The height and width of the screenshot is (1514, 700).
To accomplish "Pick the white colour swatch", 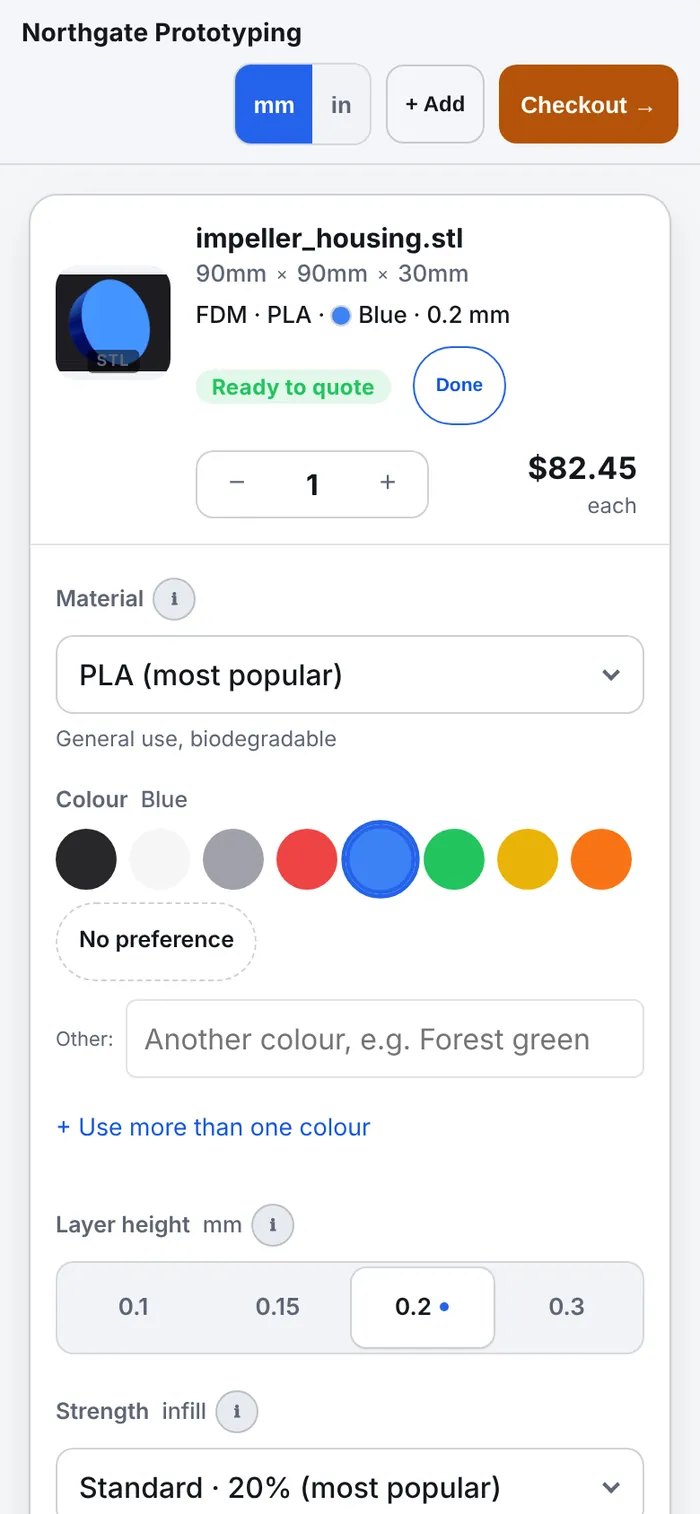I will coord(160,859).
